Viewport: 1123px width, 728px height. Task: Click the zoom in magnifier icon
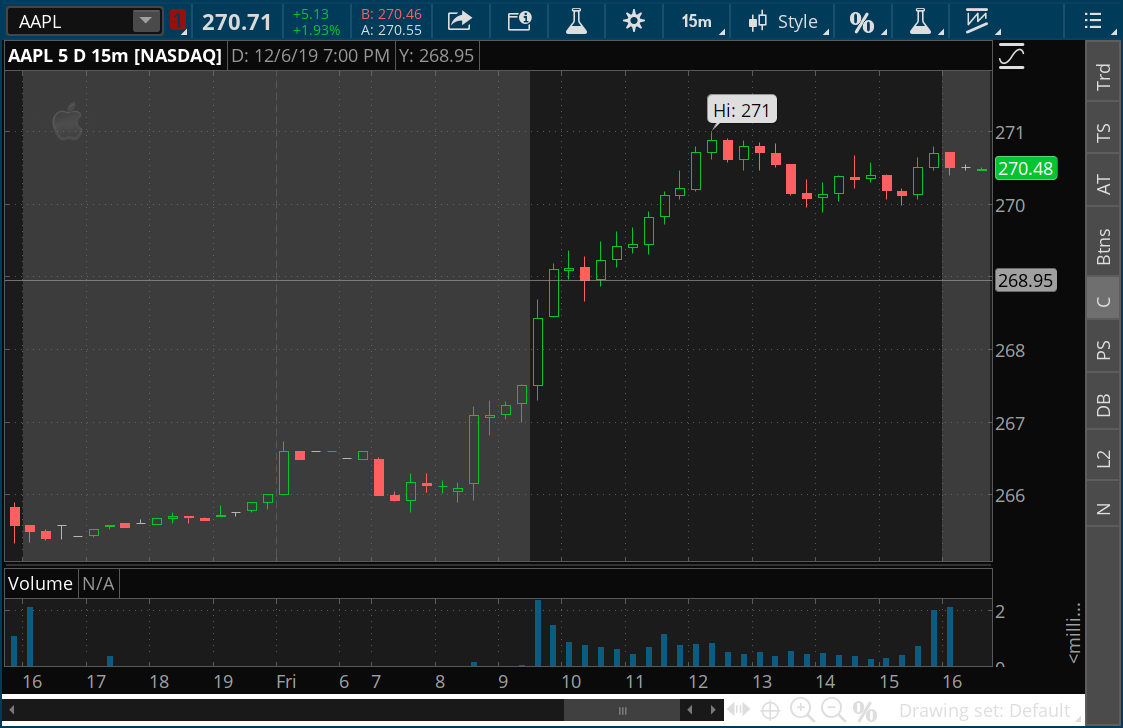tap(801, 711)
